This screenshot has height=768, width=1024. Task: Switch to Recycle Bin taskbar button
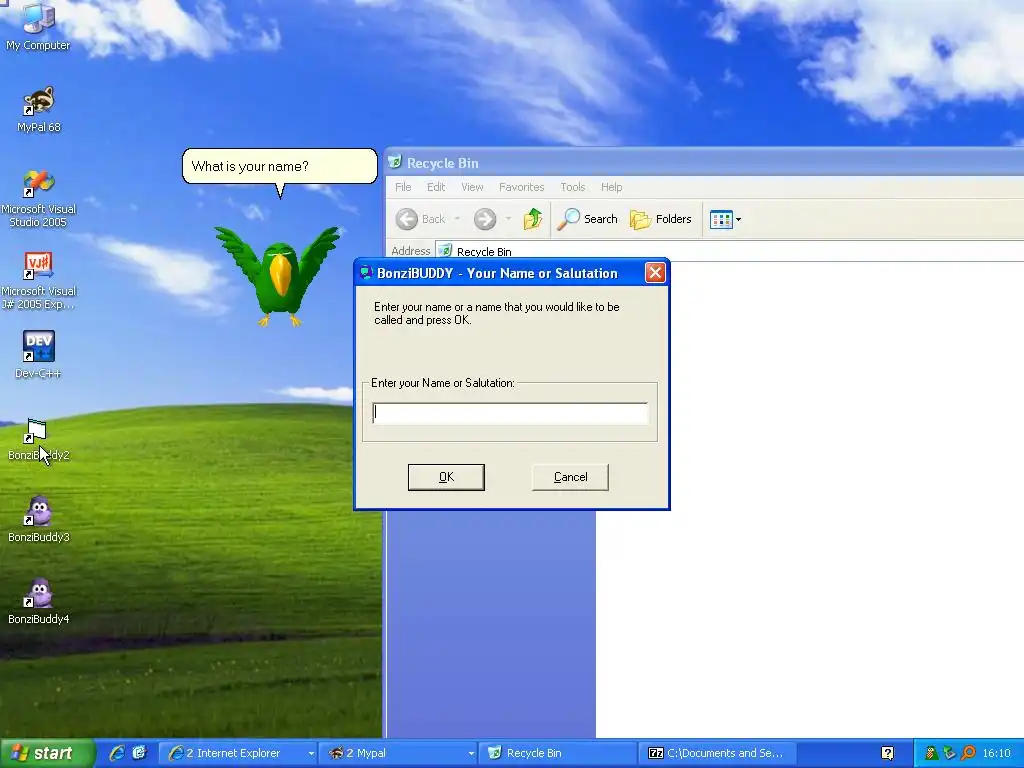[558, 753]
